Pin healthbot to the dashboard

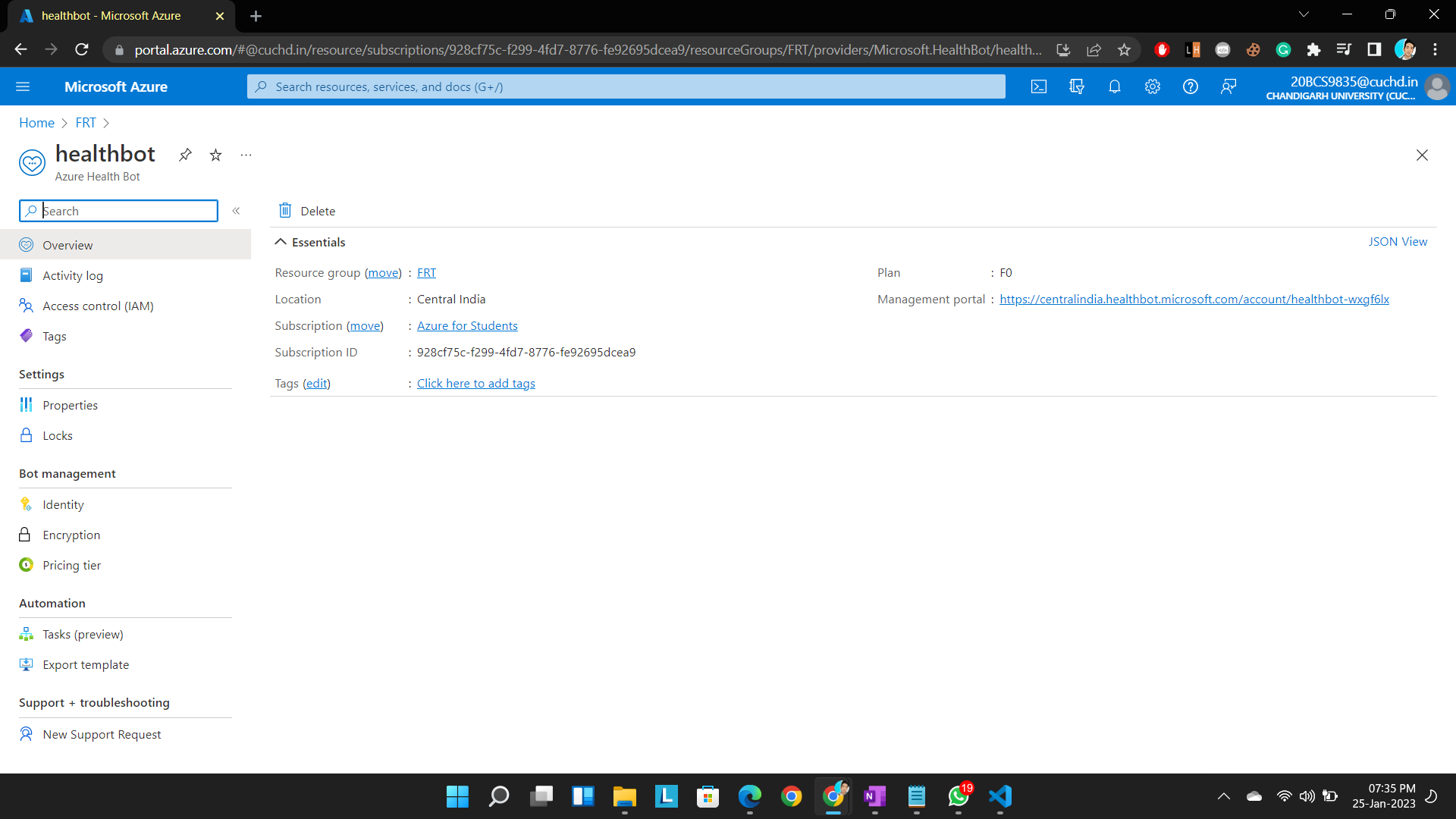pos(185,155)
